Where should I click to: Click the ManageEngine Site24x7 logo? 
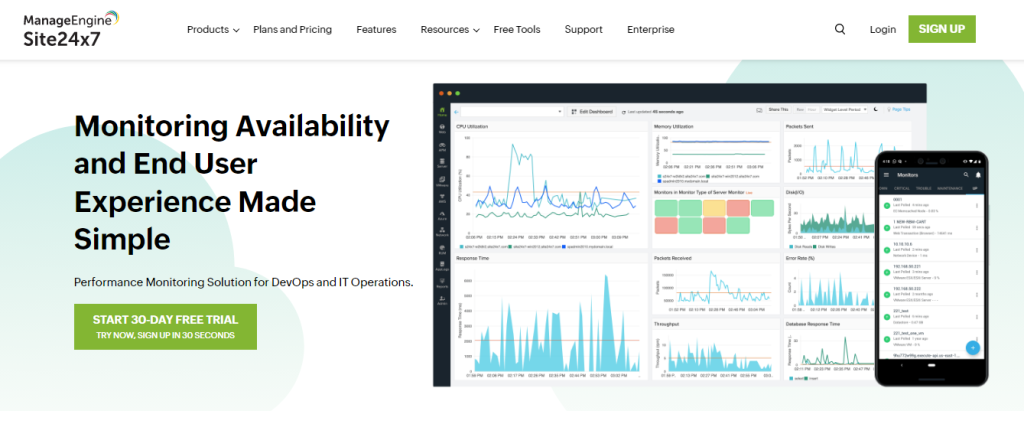pyautogui.click(x=71, y=29)
